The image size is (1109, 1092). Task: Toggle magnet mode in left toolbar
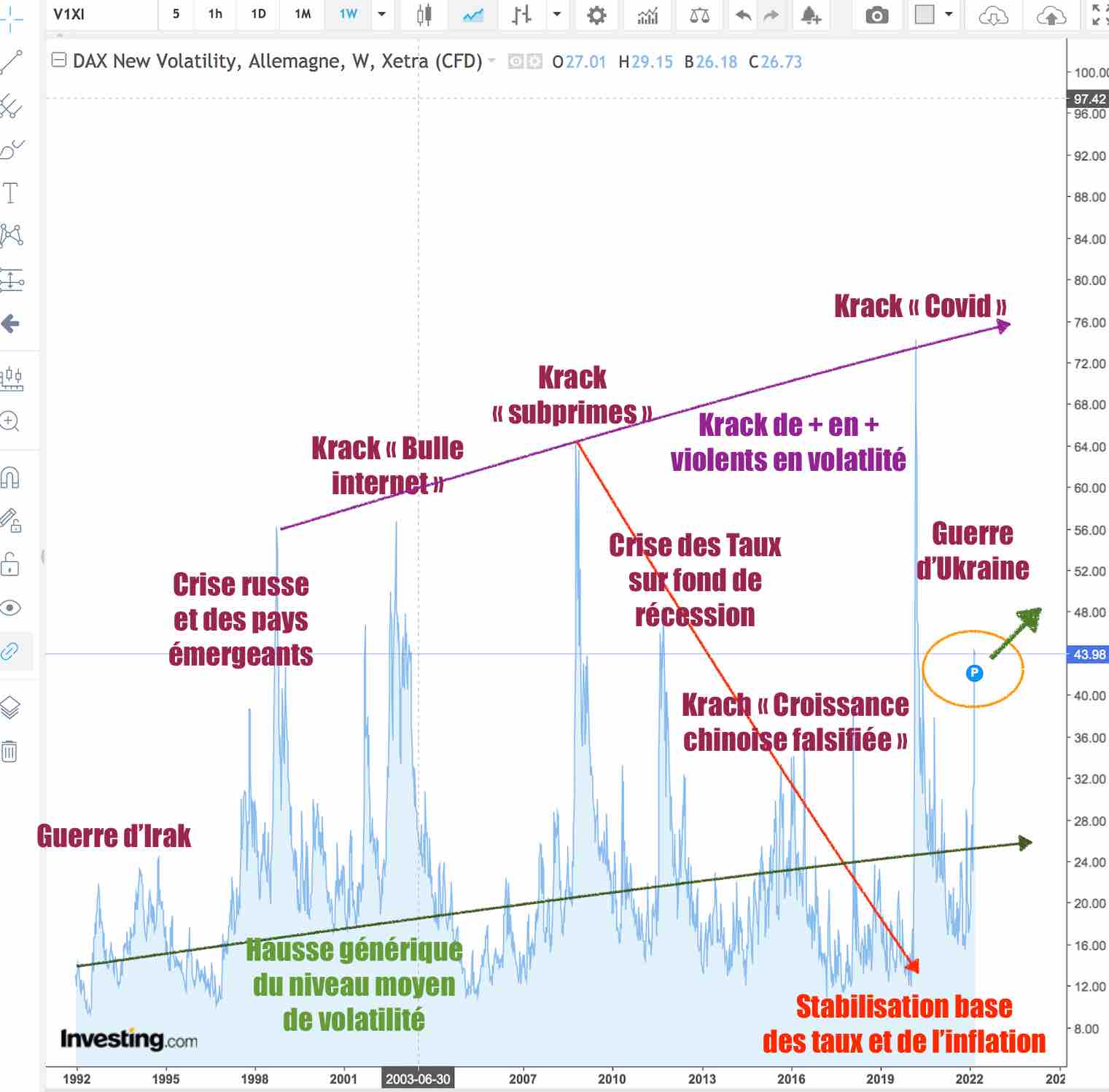10,478
